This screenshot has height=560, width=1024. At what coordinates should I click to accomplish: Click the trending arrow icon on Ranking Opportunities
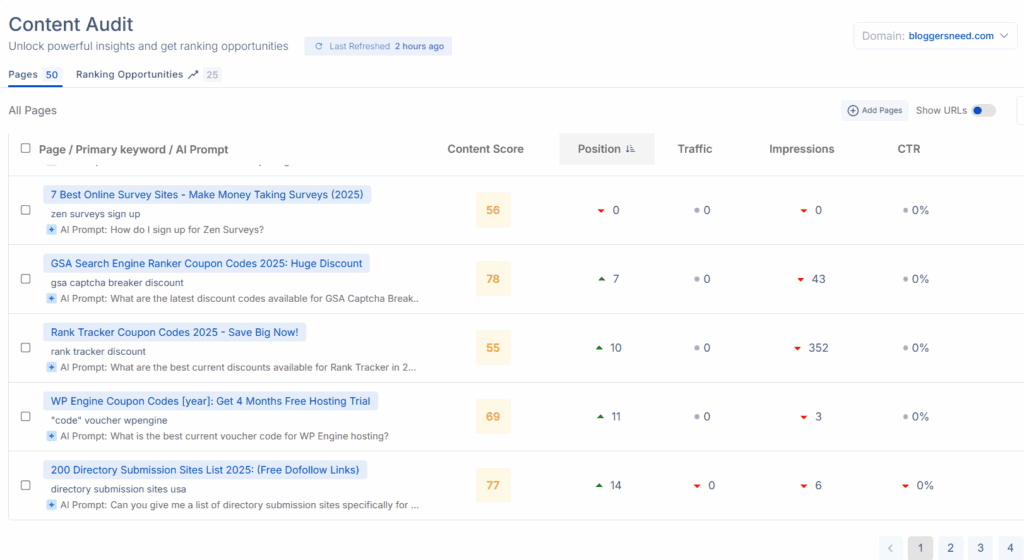(x=193, y=75)
